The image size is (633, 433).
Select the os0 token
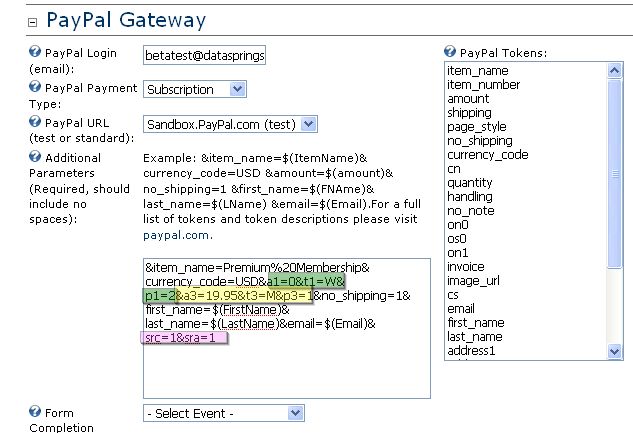457,239
